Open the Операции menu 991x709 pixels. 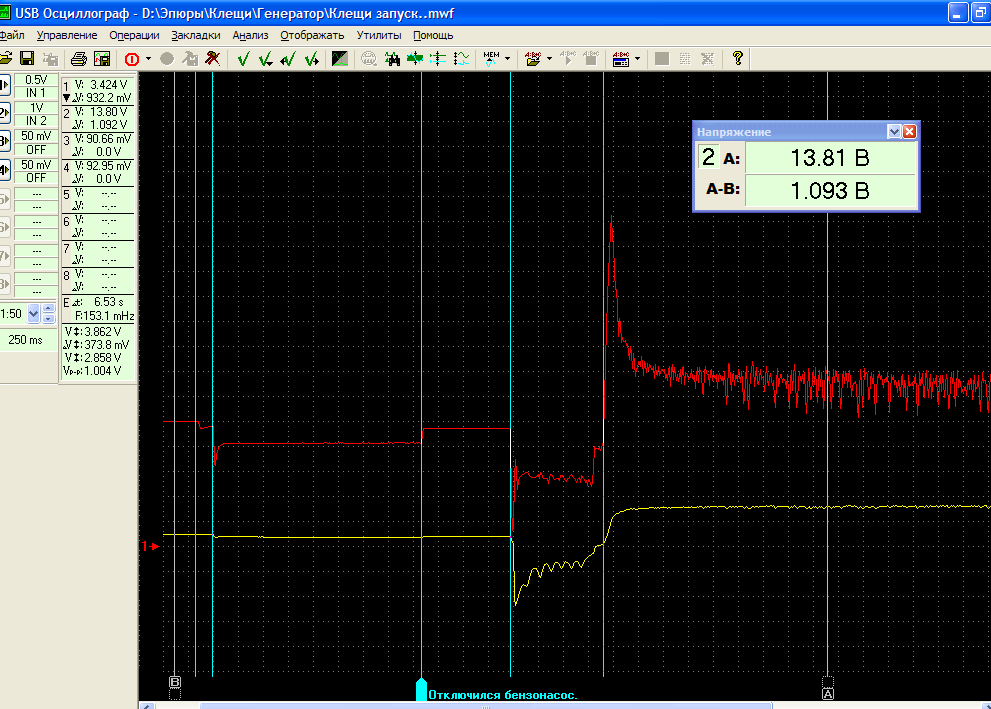point(134,35)
